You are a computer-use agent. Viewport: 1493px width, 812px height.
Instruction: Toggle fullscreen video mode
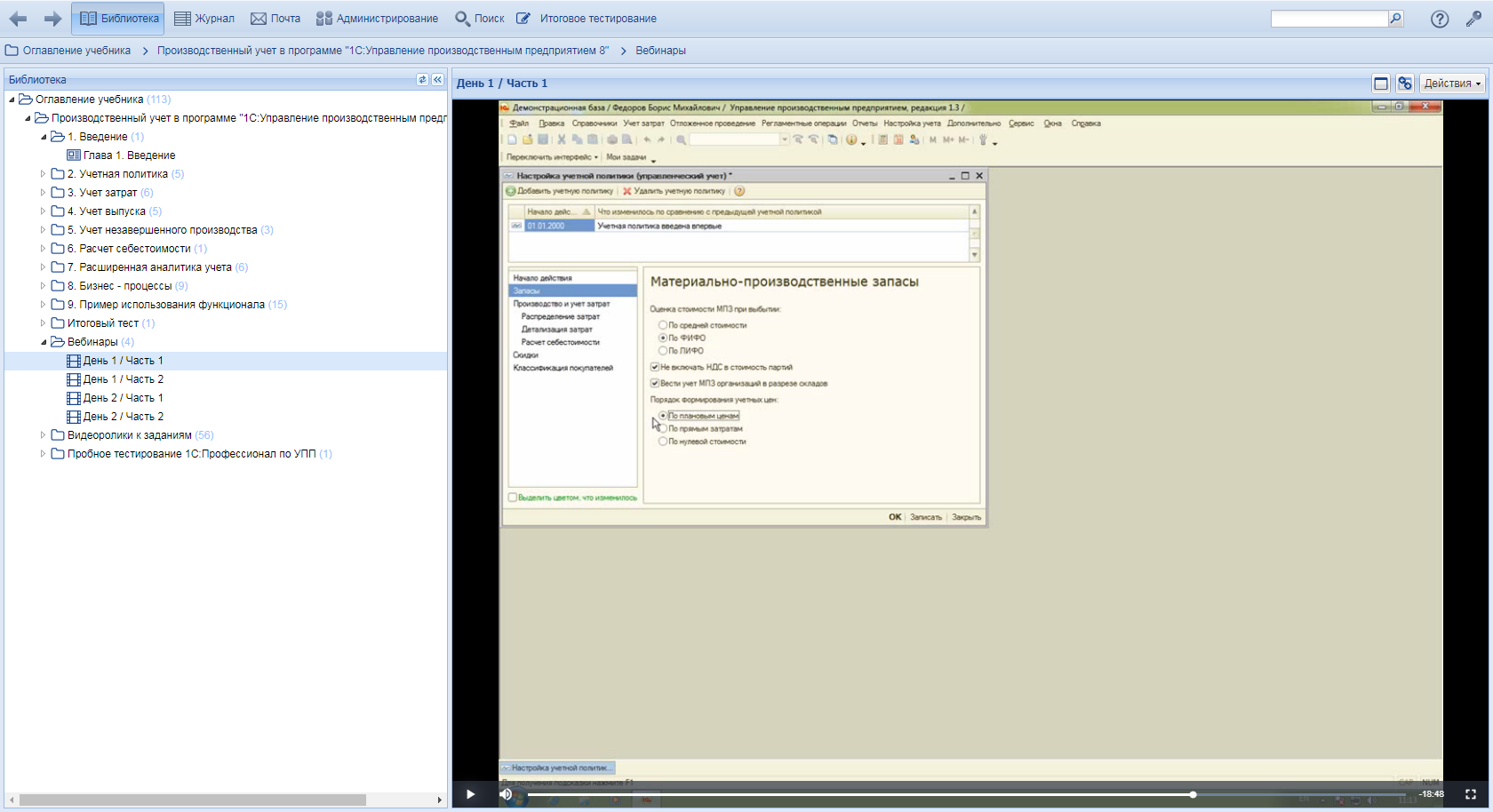1471,794
